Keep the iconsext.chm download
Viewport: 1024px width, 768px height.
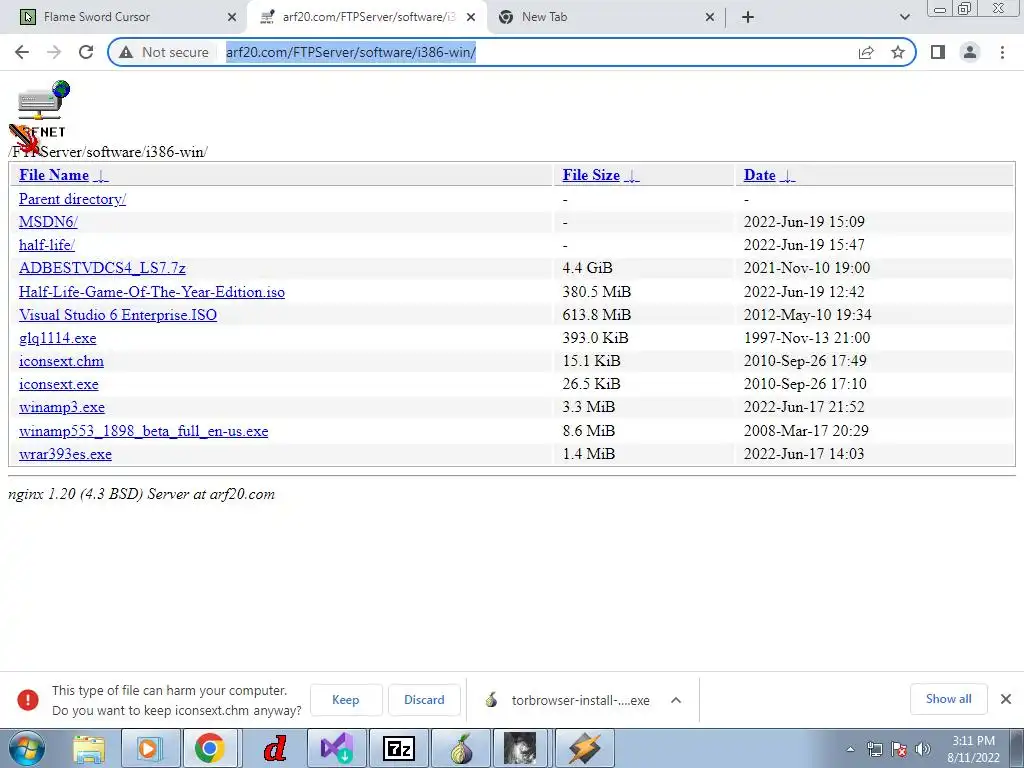point(345,699)
